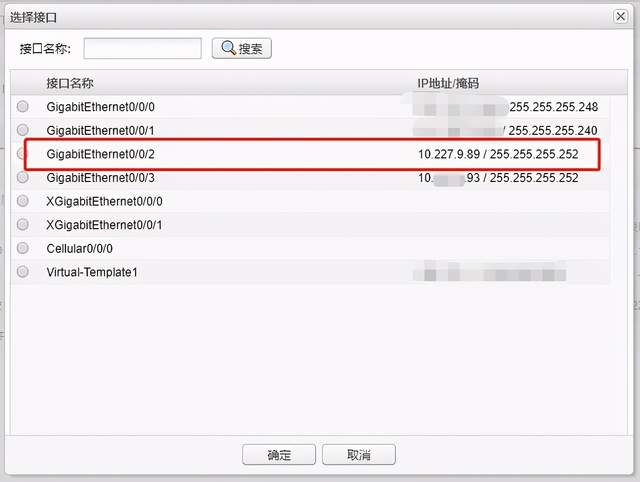This screenshot has height=482, width=640.
Task: Click the 接口名称 column header
Action: pos(70,83)
